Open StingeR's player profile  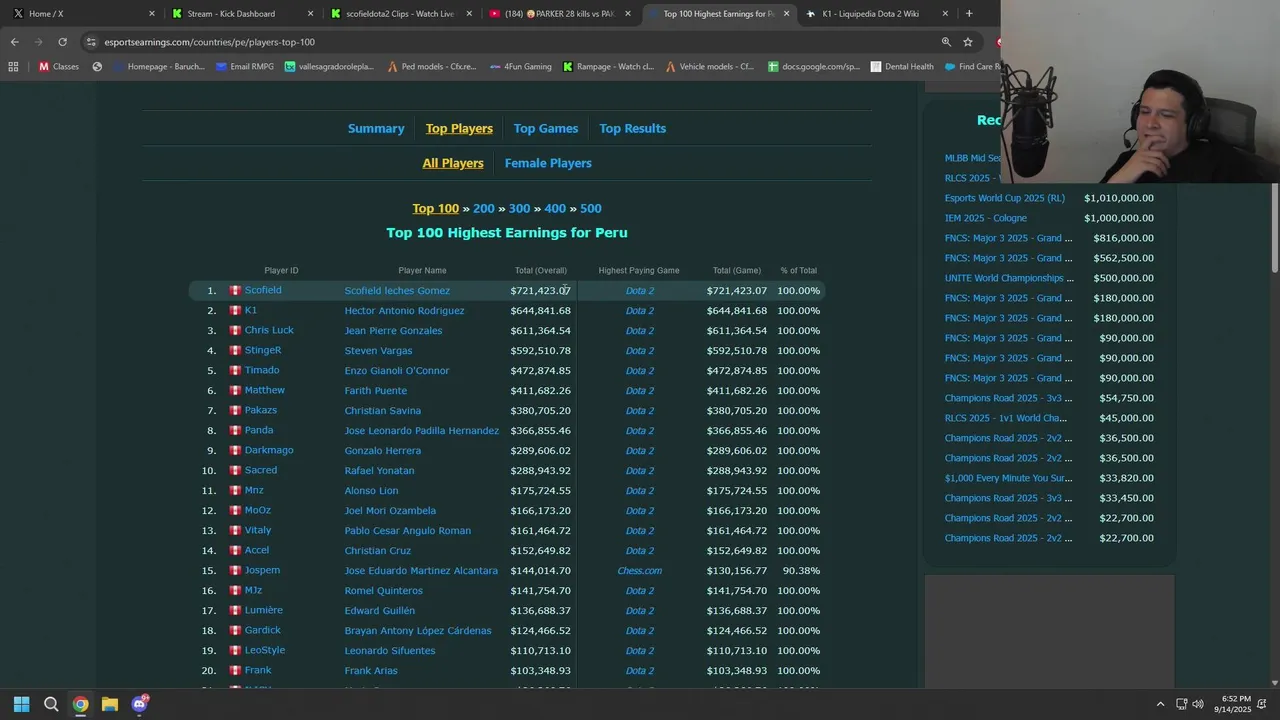point(263,350)
